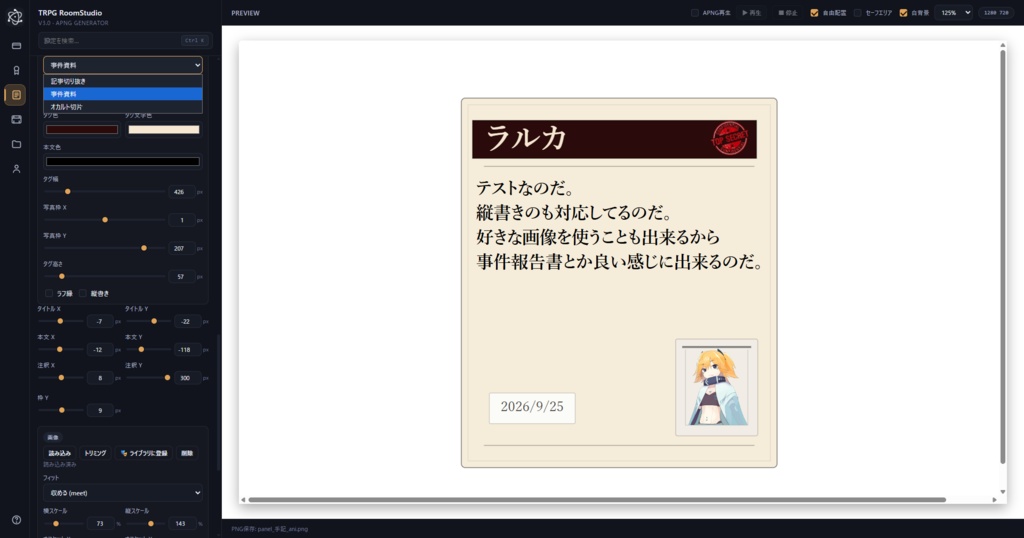Adjust the 注釈 X slider
The image size is (1024, 538).
61,378
